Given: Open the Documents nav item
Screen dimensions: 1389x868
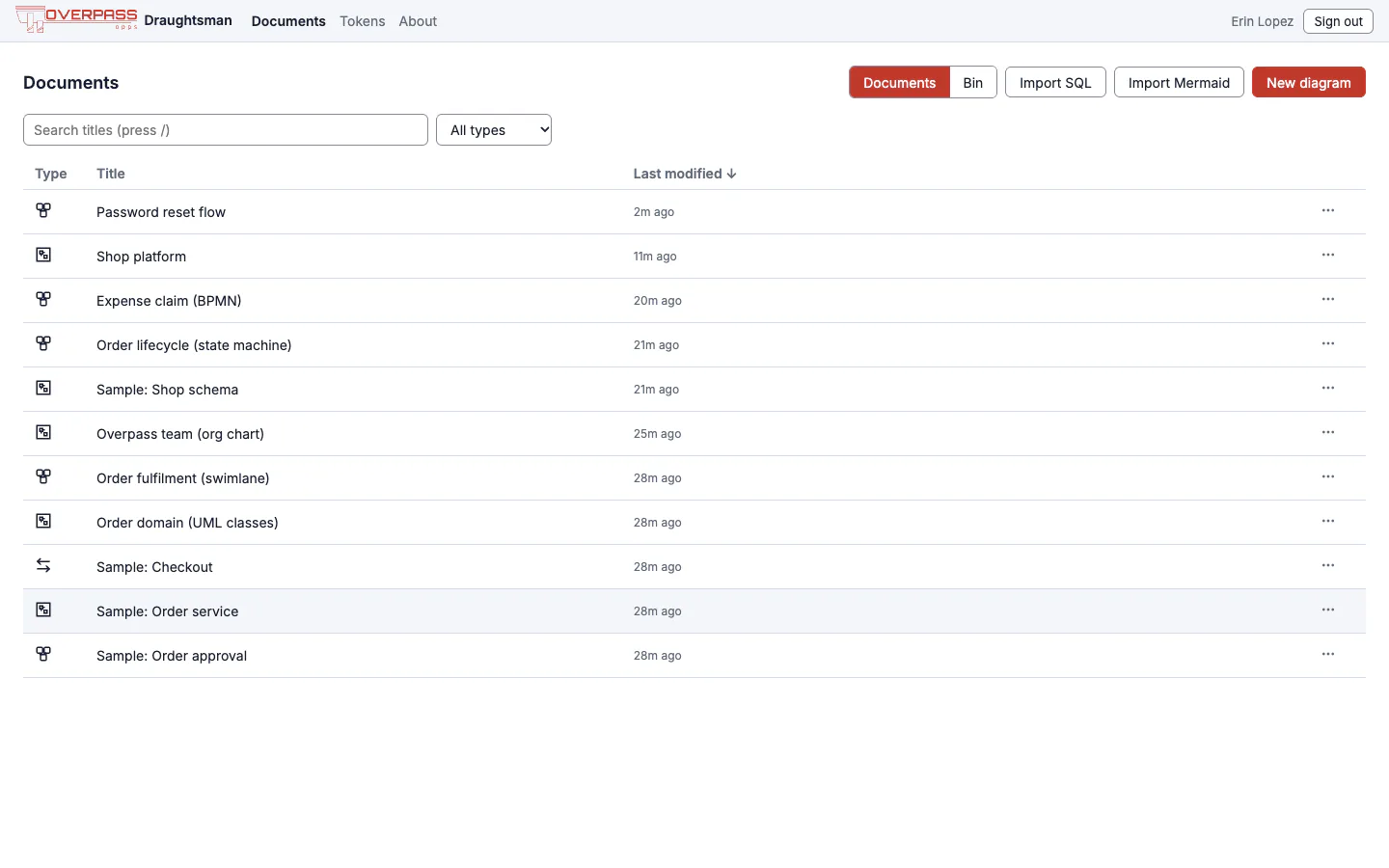Looking at the screenshot, I should [288, 21].
